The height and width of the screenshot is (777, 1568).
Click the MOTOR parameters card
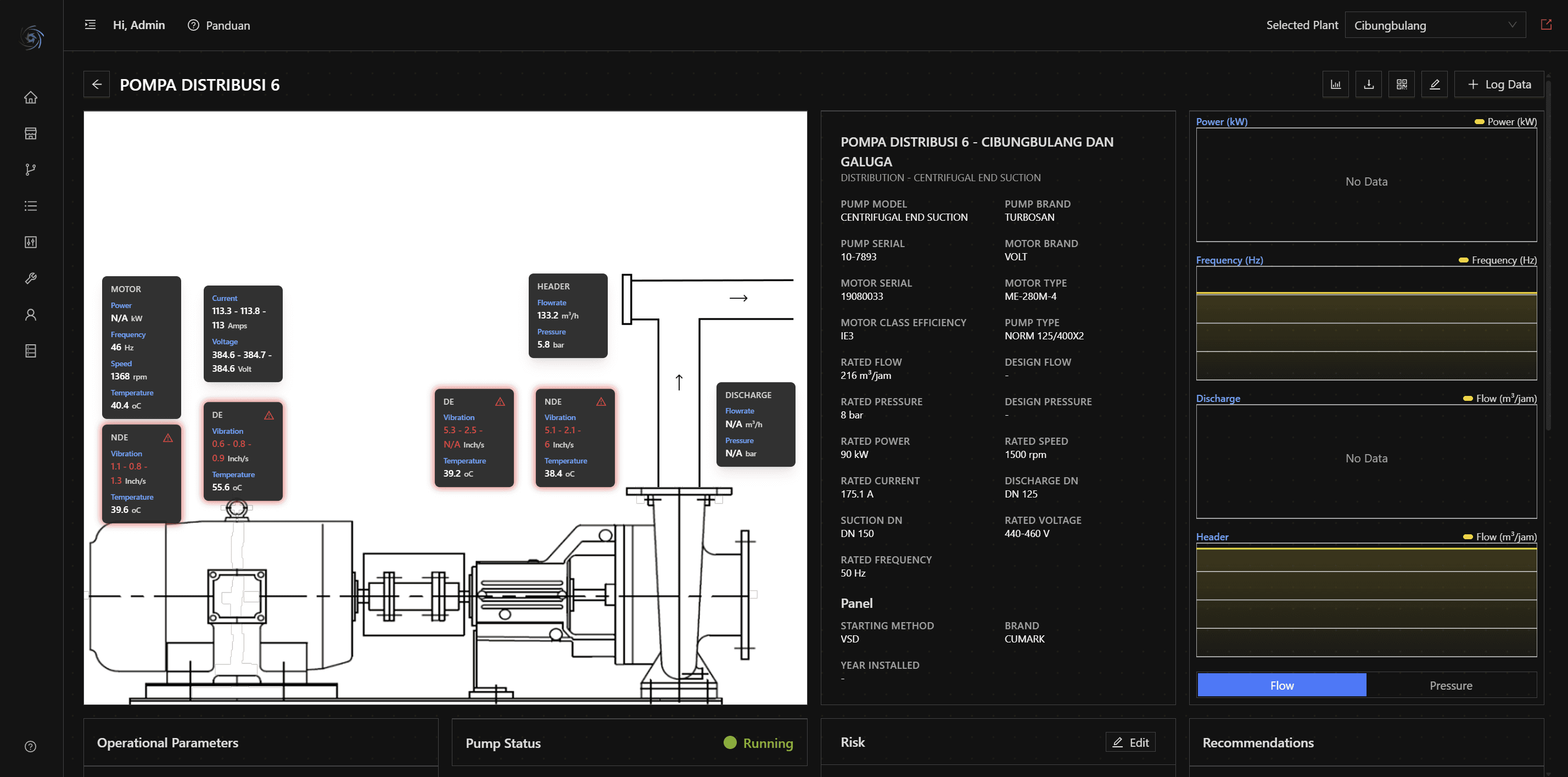(141, 347)
